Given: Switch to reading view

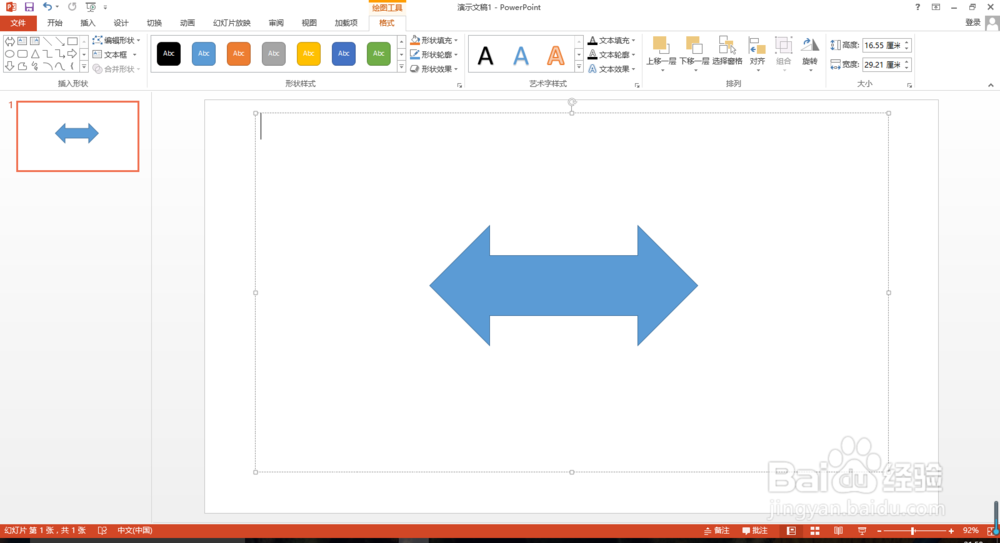Looking at the screenshot, I should [x=839, y=531].
